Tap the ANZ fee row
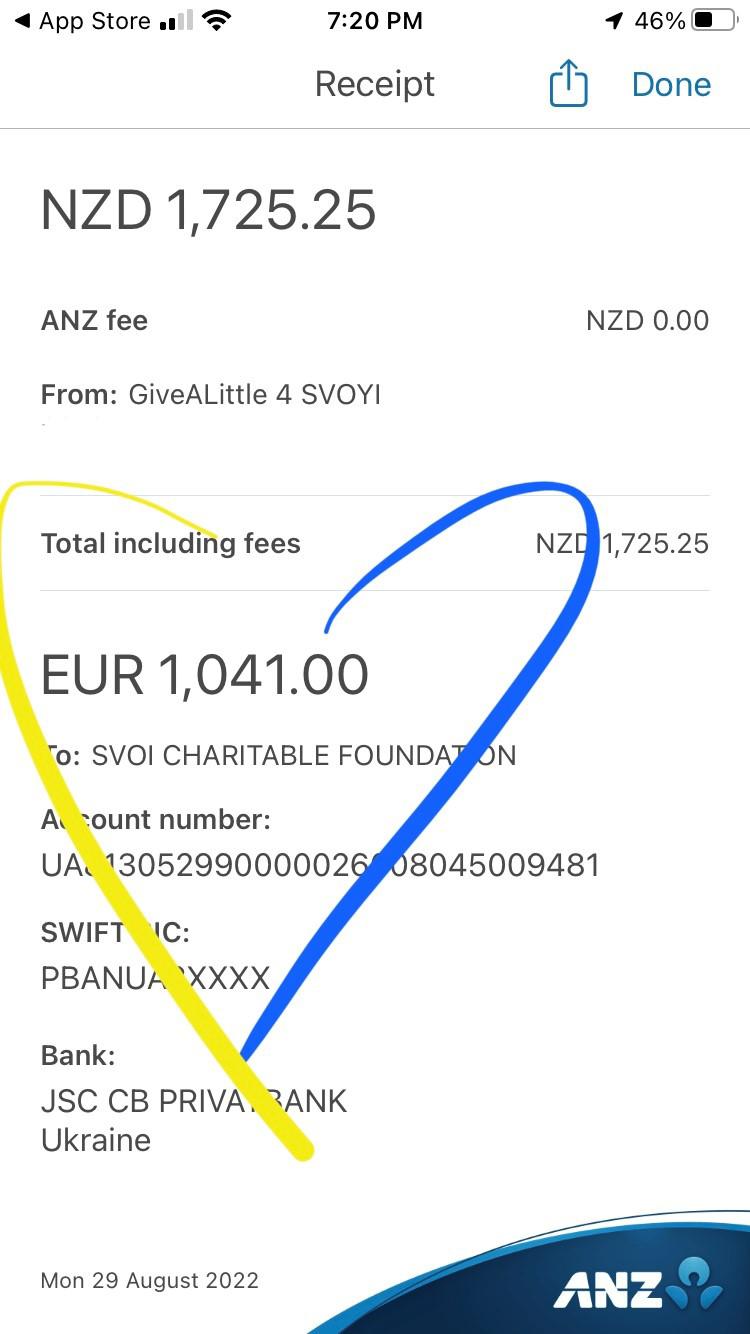This screenshot has width=750, height=1334. point(374,321)
